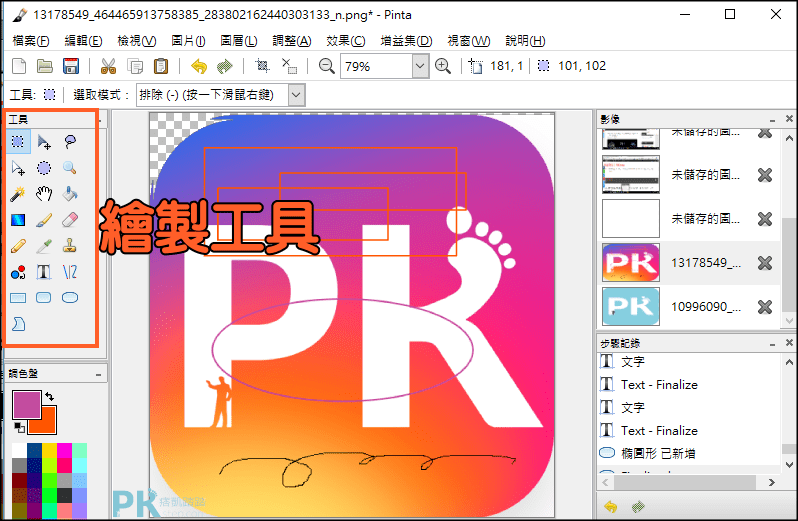
Task: Select the Pencil tool
Action: pyautogui.click(x=18, y=246)
